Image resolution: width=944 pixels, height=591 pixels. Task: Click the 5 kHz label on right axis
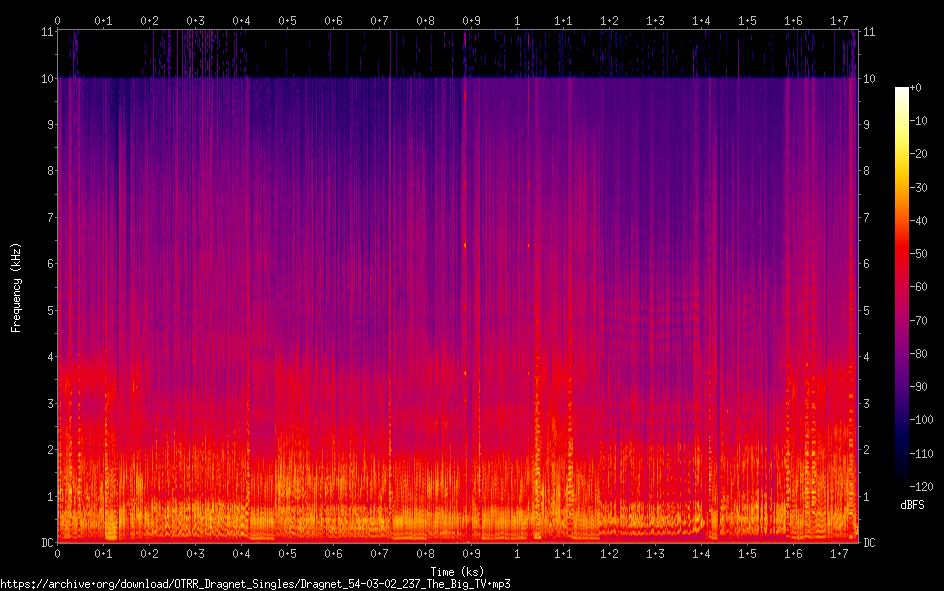click(866, 310)
